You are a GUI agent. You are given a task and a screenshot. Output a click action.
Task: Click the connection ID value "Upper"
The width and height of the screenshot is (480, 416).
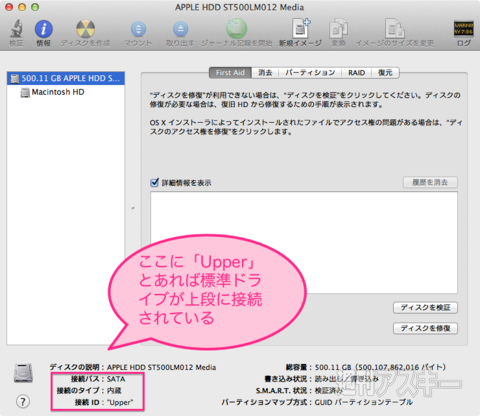[x=120, y=402]
